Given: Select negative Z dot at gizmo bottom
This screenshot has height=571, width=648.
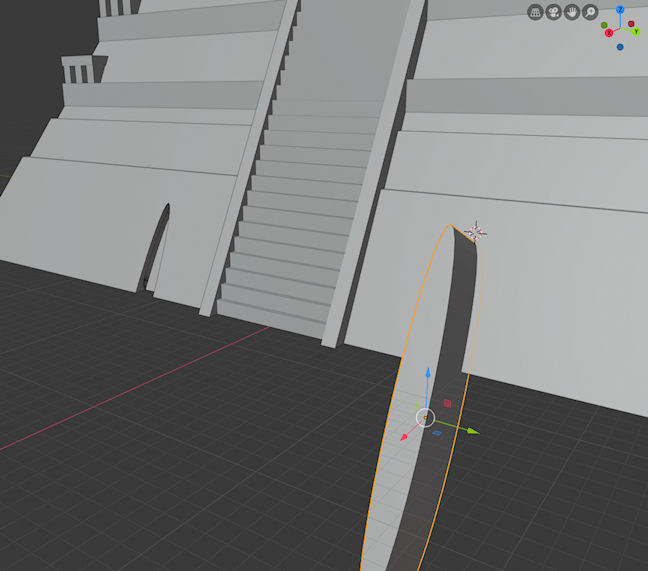Looking at the screenshot, I should 620,46.
